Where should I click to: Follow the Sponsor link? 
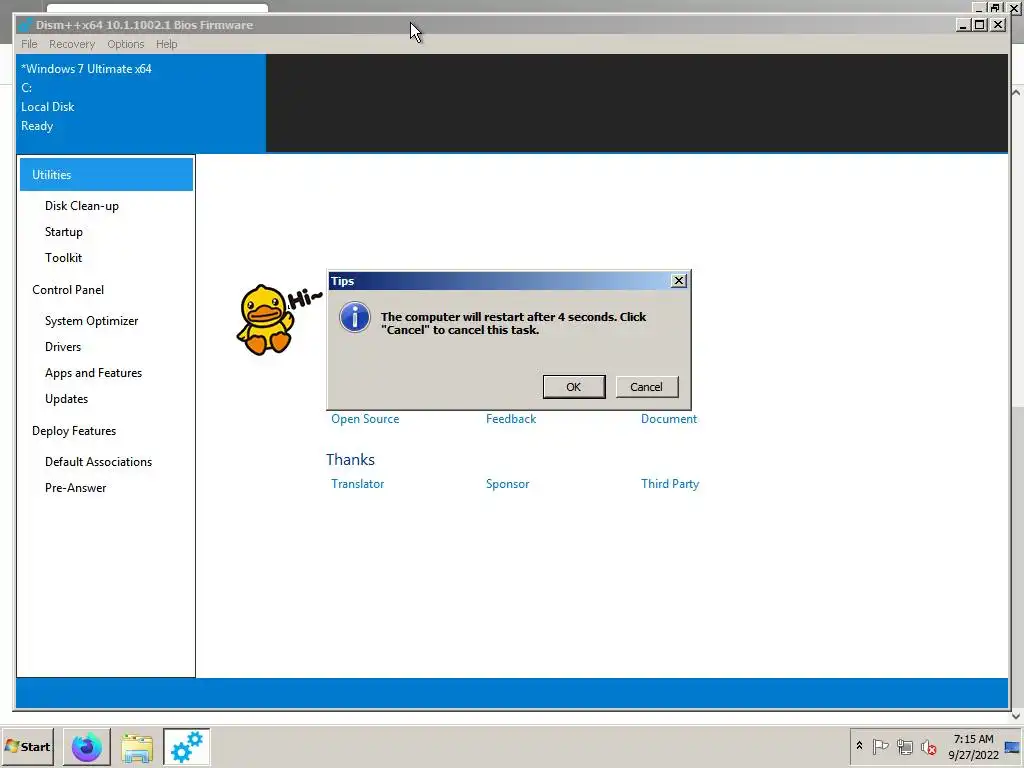[507, 484]
